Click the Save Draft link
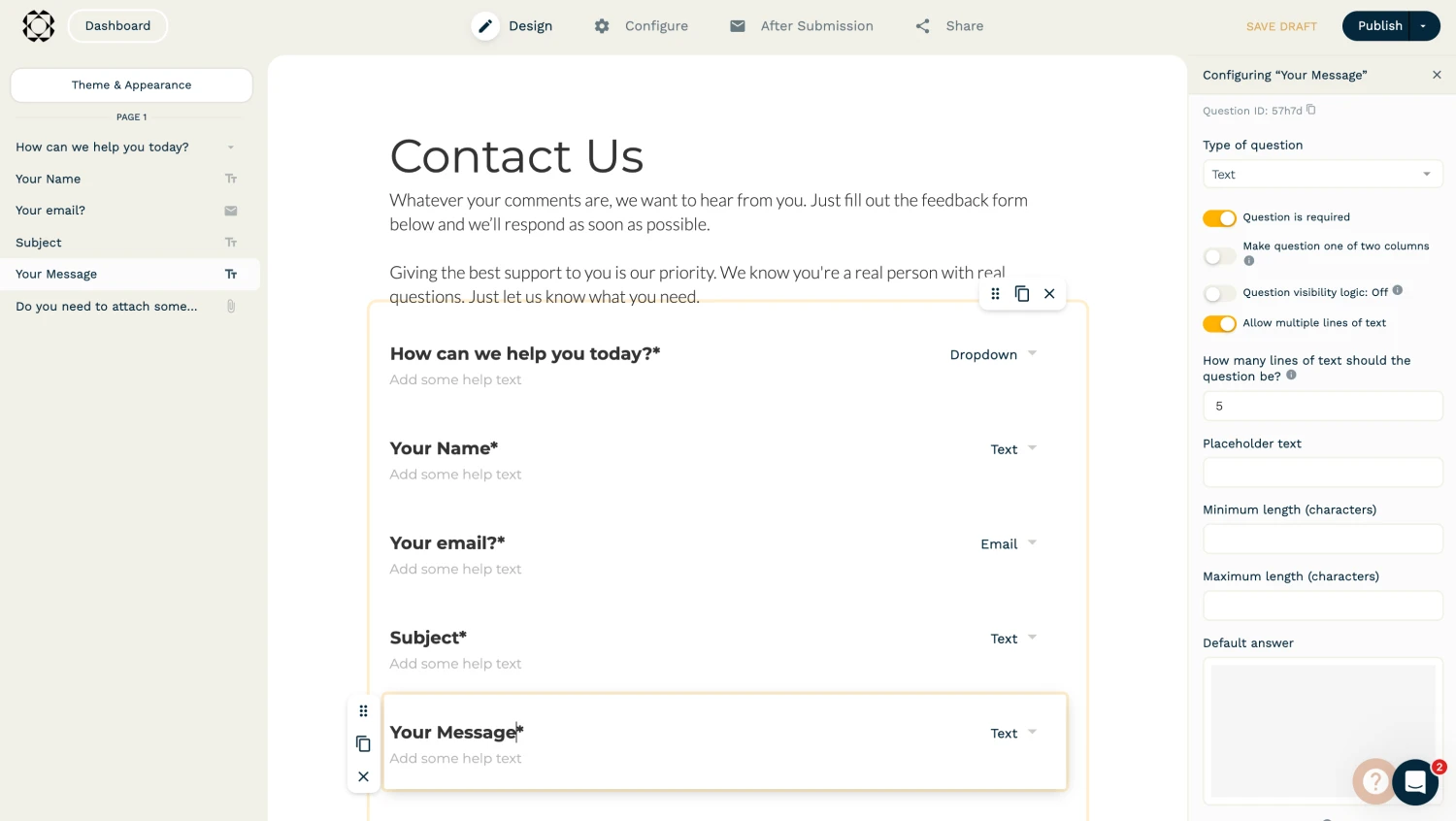The width and height of the screenshot is (1456, 821). 1281,26
